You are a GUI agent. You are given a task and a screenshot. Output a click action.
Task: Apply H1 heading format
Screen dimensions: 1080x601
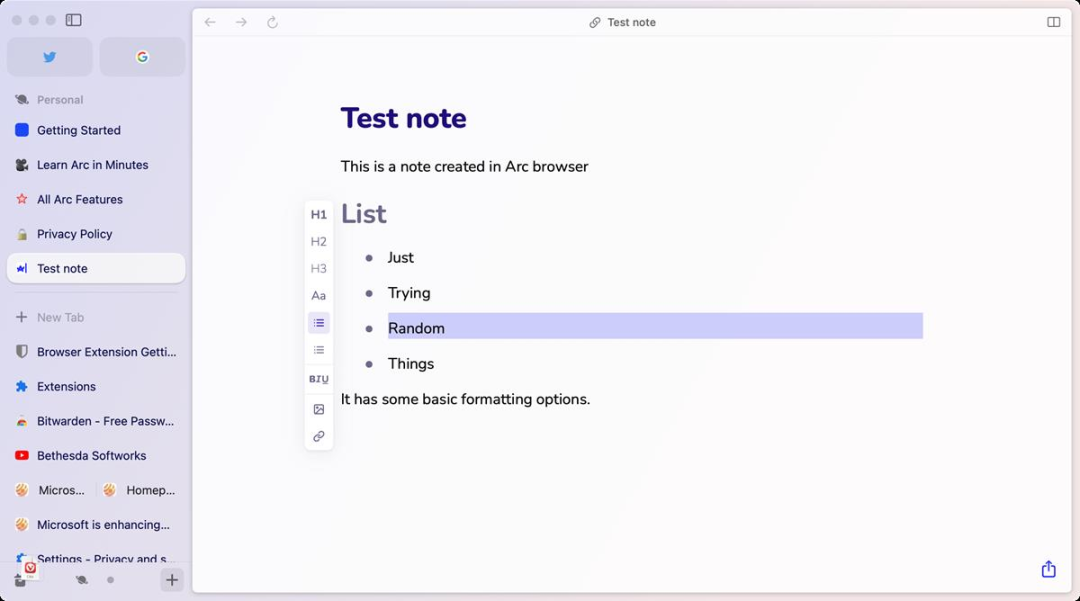coord(318,215)
